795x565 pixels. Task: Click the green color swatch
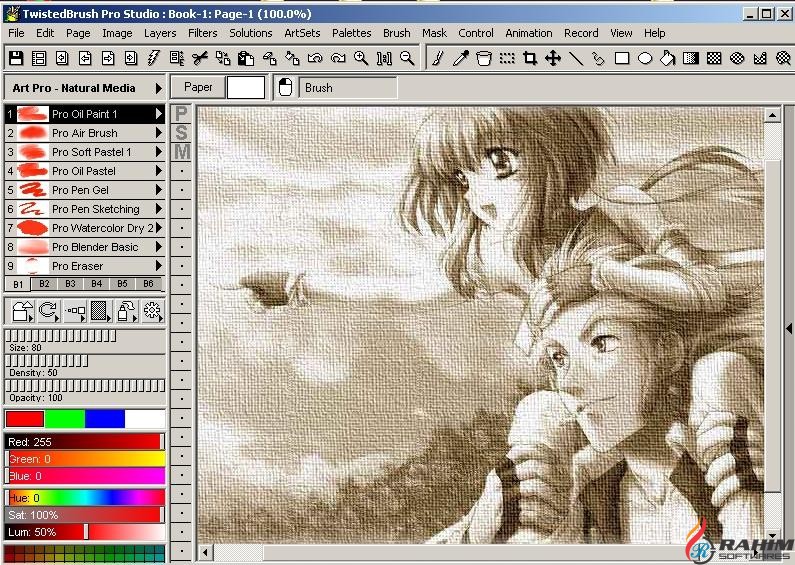point(65,419)
